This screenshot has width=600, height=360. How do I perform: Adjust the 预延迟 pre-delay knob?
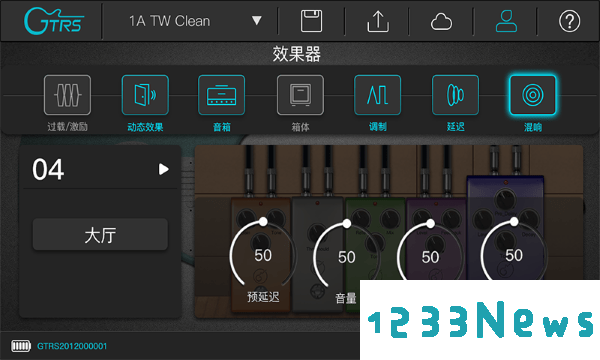[263, 252]
